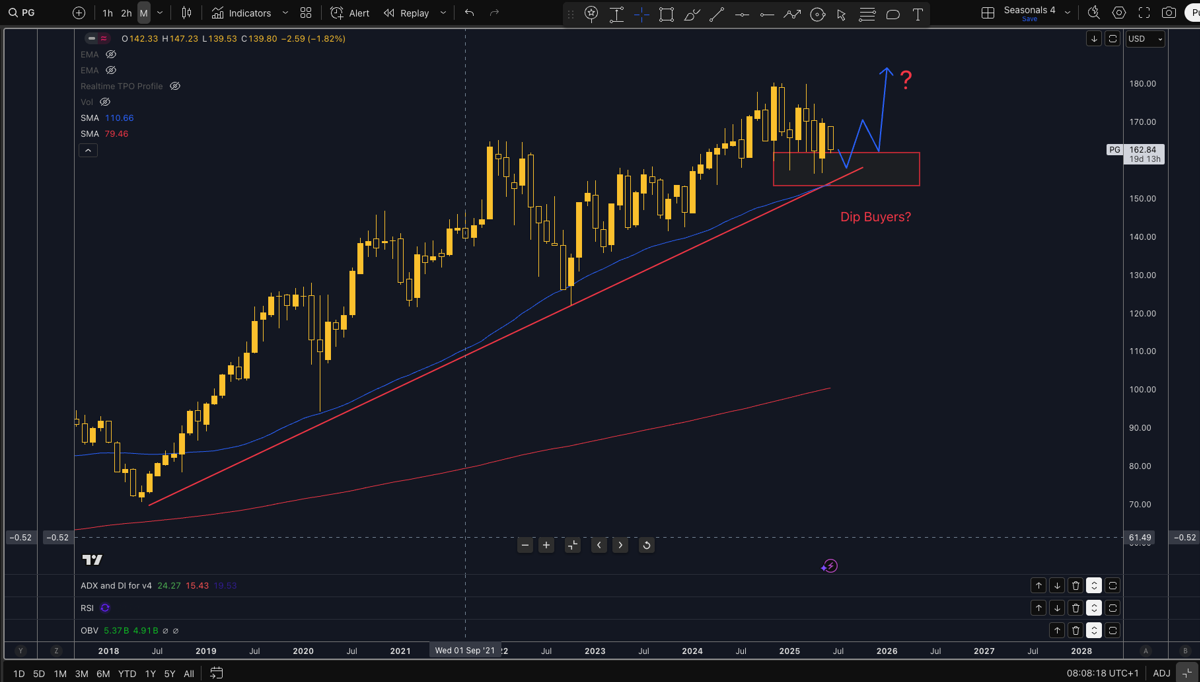Expand the Indicators favorites dropdown arrow

pos(285,13)
